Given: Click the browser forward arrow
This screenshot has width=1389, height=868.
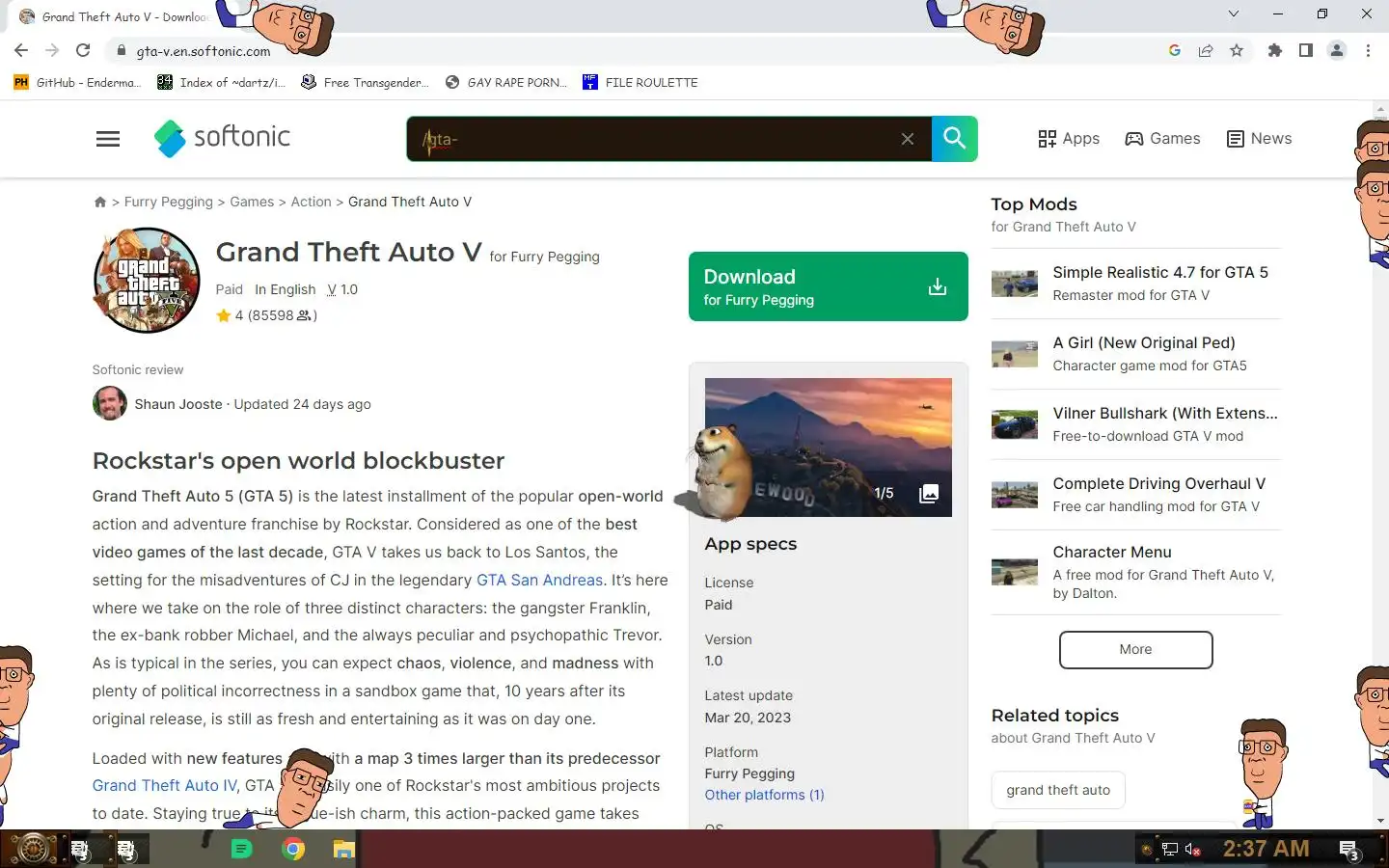Looking at the screenshot, I should pyautogui.click(x=52, y=50).
